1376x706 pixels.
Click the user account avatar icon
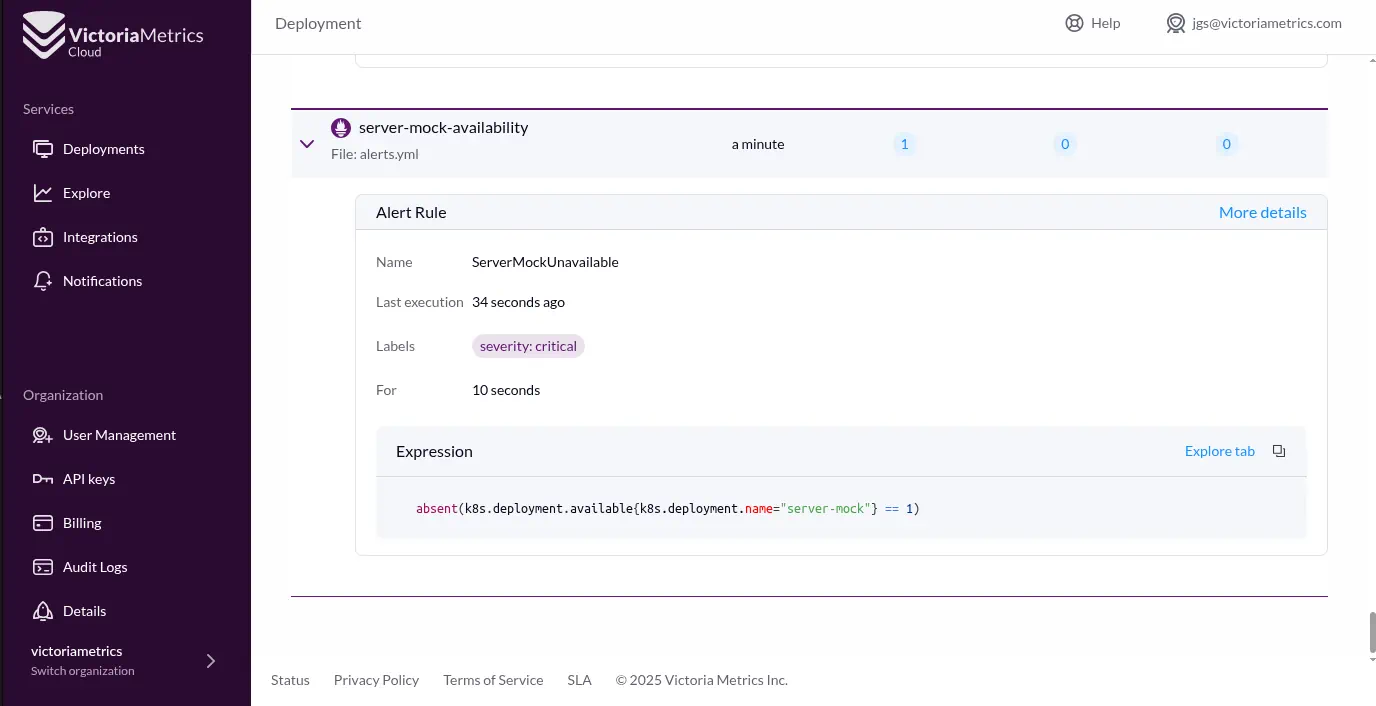click(x=1176, y=23)
